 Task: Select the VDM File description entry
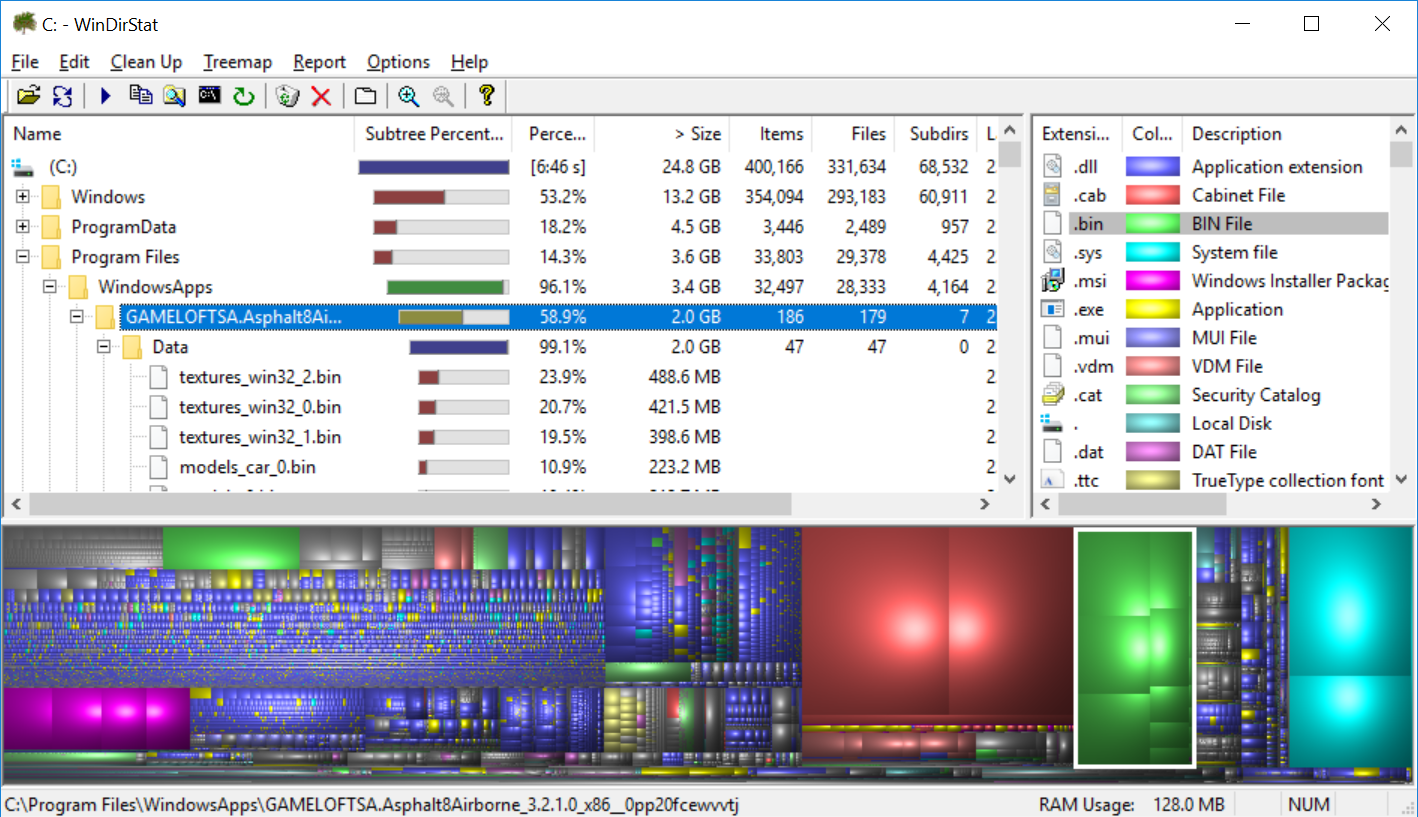(x=1227, y=366)
